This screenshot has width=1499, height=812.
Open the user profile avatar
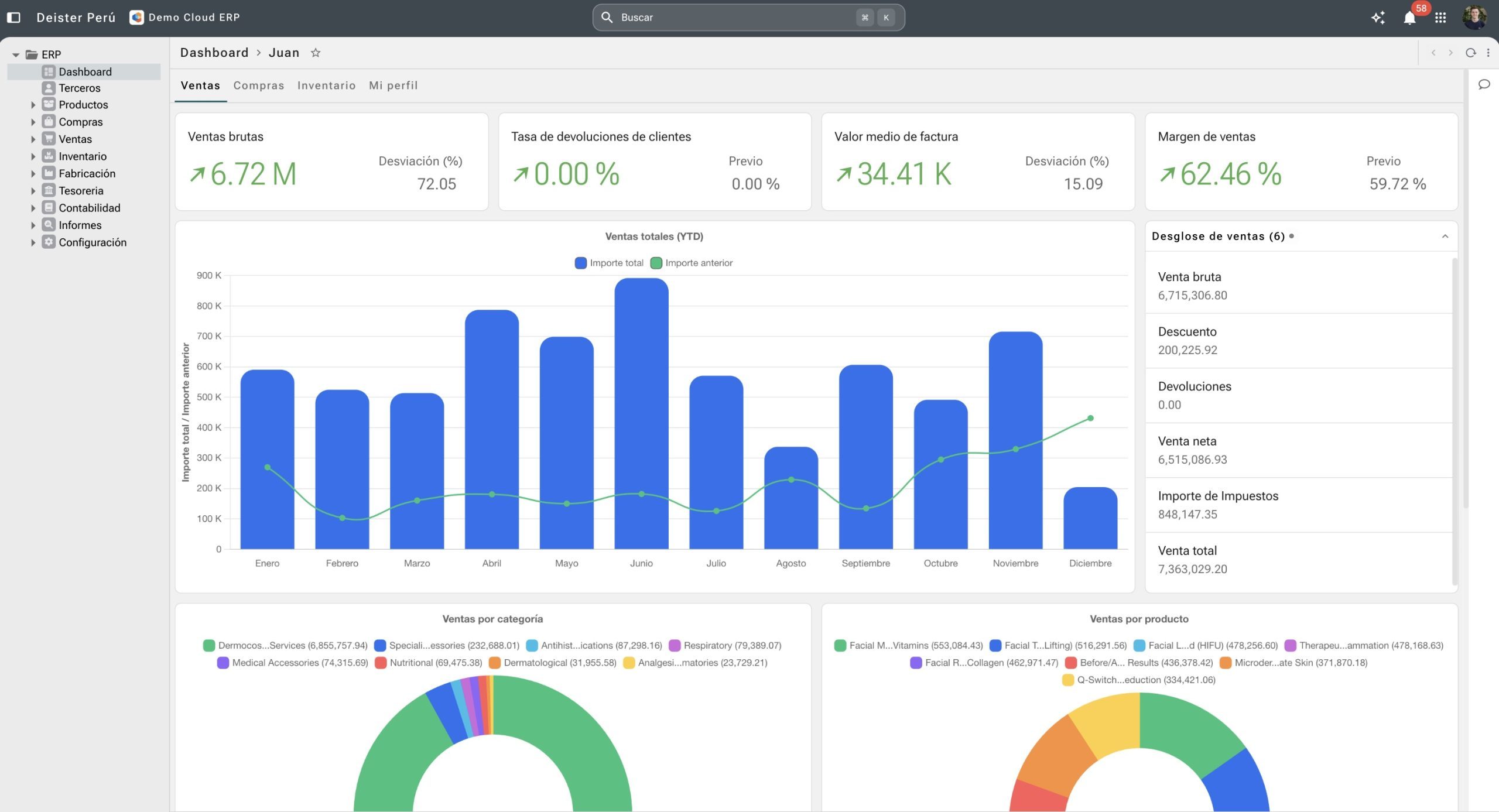coord(1474,18)
